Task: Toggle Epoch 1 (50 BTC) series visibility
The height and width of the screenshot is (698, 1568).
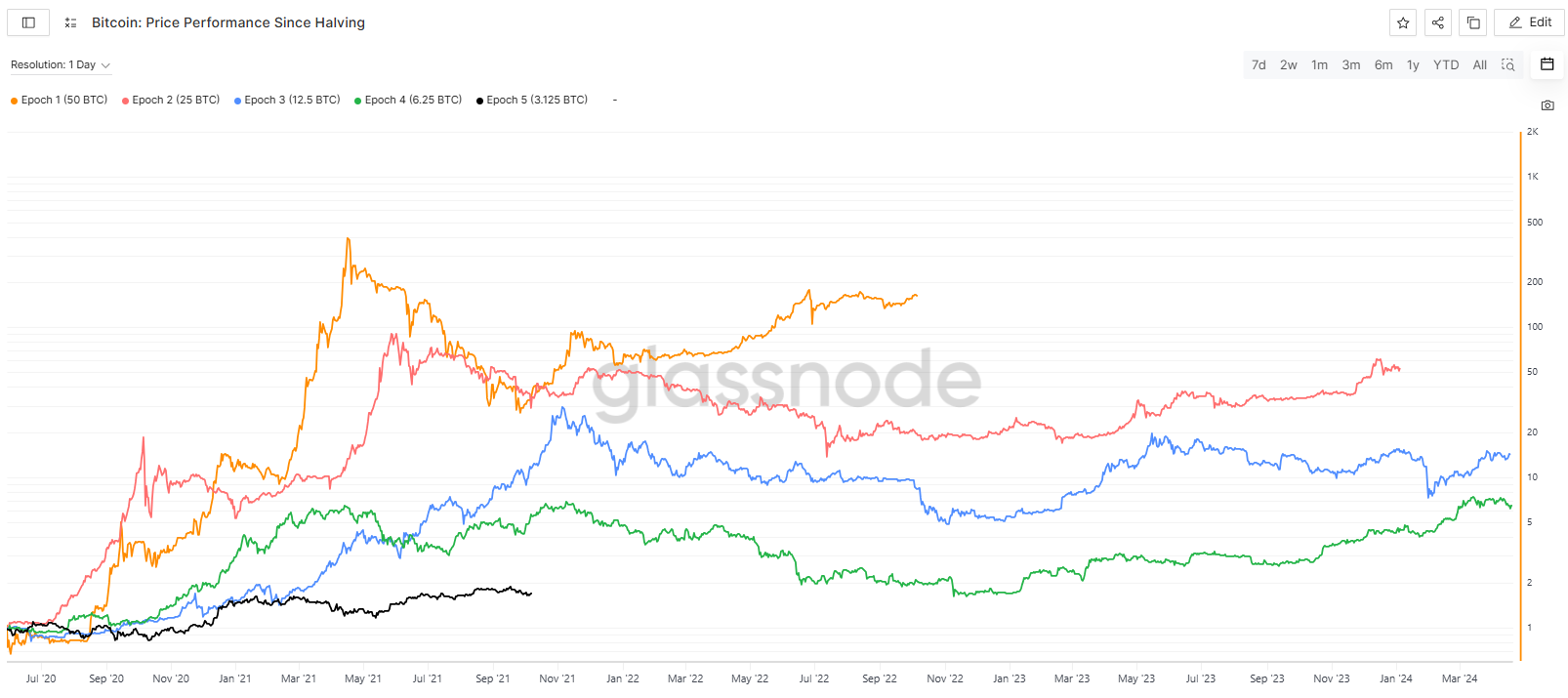Action: click(63, 100)
